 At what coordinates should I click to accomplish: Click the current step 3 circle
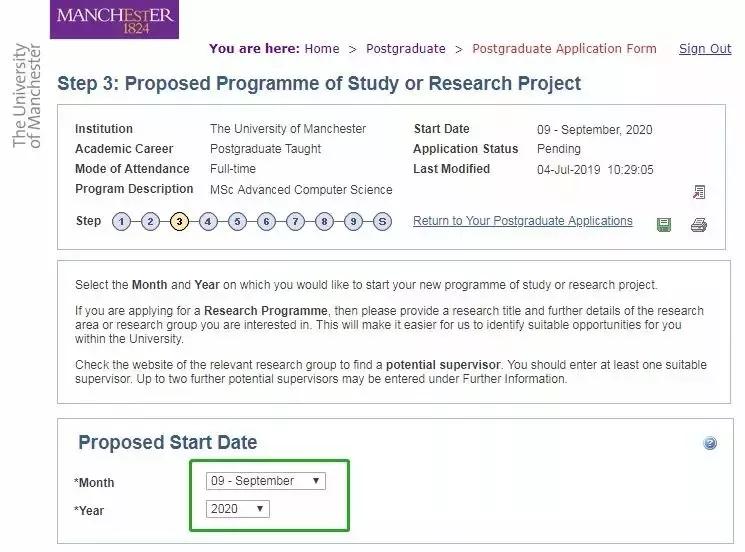[x=179, y=222]
